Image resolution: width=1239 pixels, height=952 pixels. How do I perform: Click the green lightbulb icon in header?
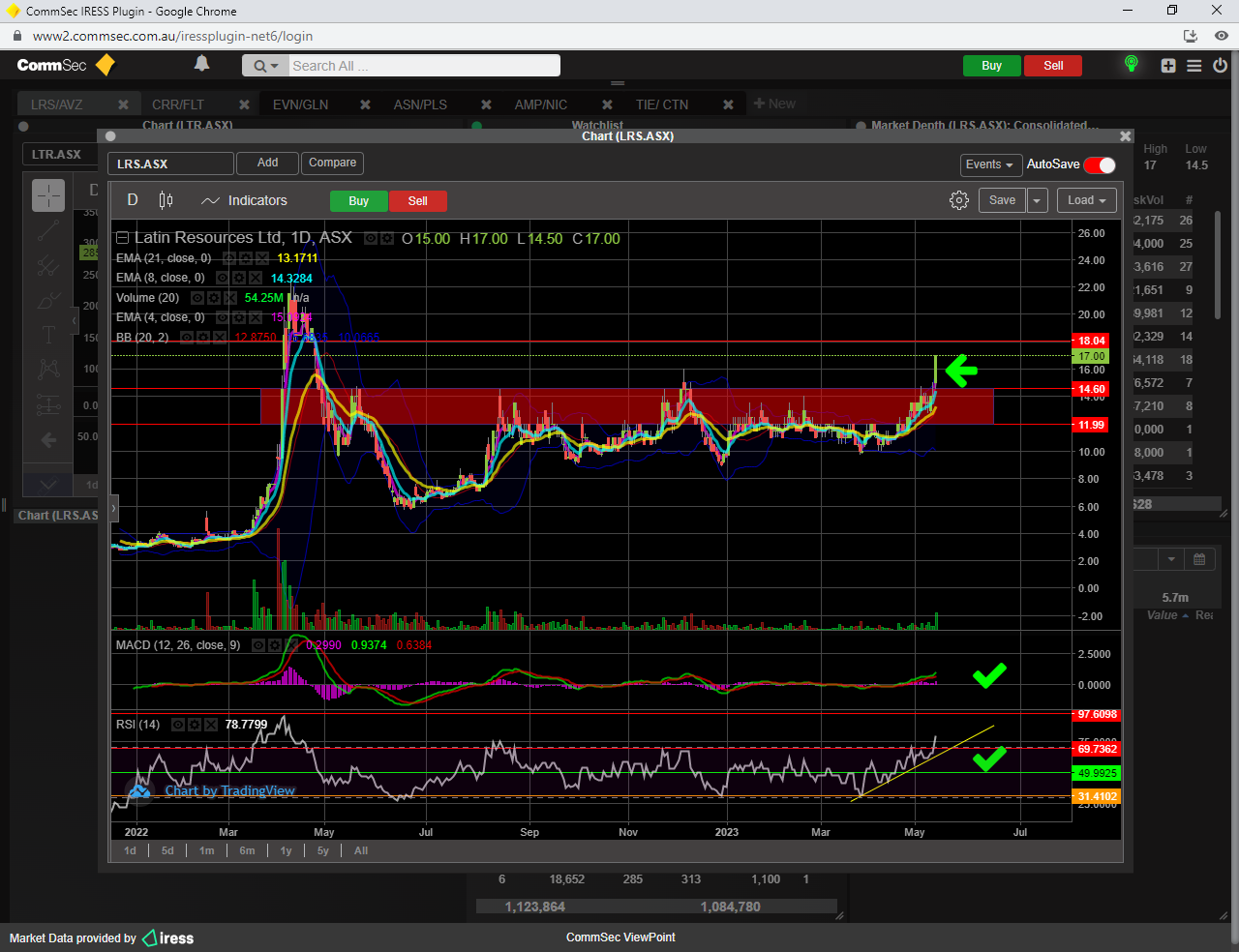point(1131,65)
